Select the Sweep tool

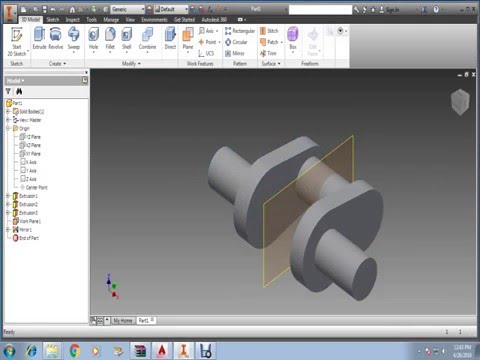click(74, 39)
